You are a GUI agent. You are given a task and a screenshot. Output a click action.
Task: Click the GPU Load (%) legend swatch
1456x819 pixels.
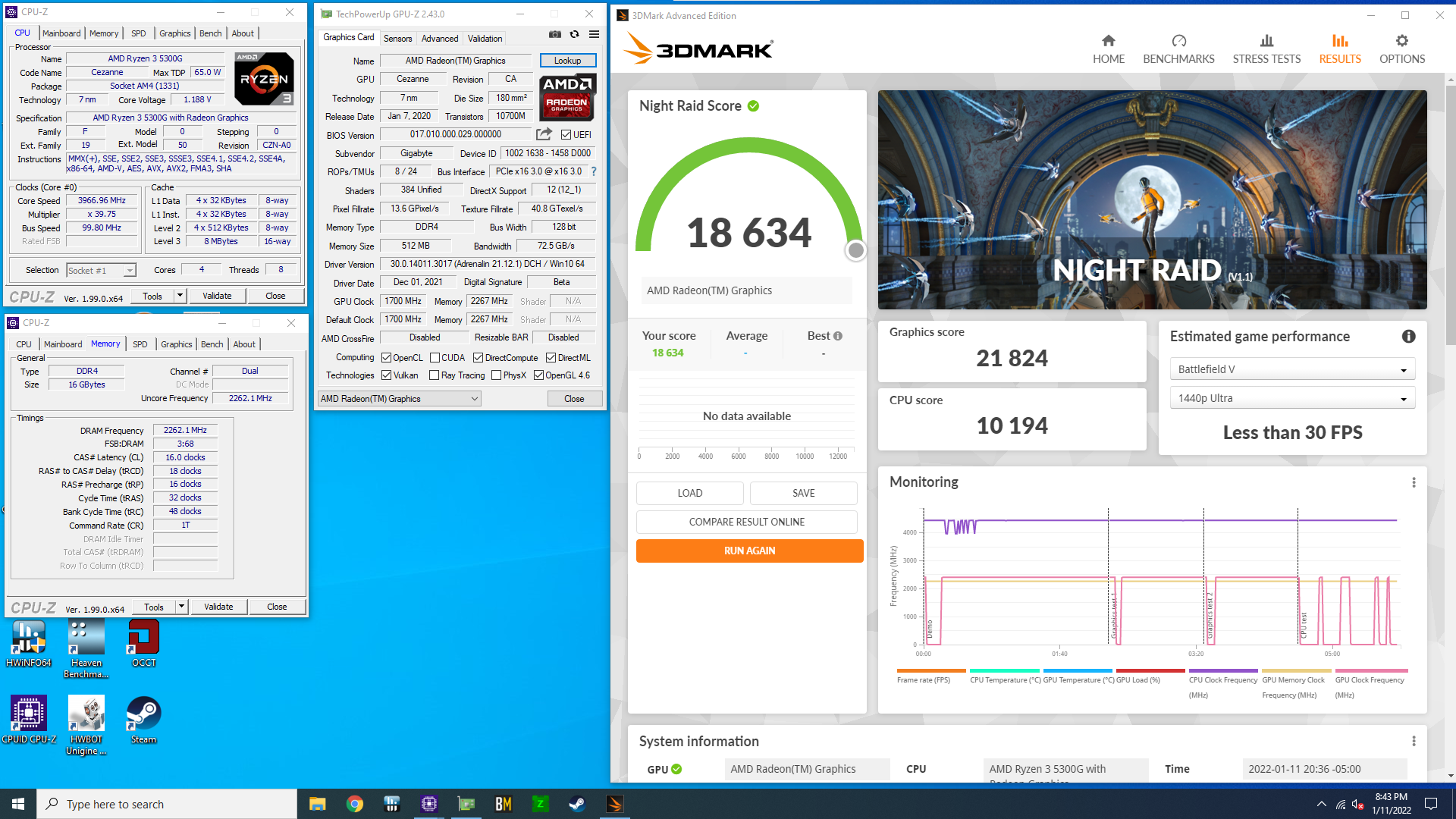click(x=1150, y=670)
